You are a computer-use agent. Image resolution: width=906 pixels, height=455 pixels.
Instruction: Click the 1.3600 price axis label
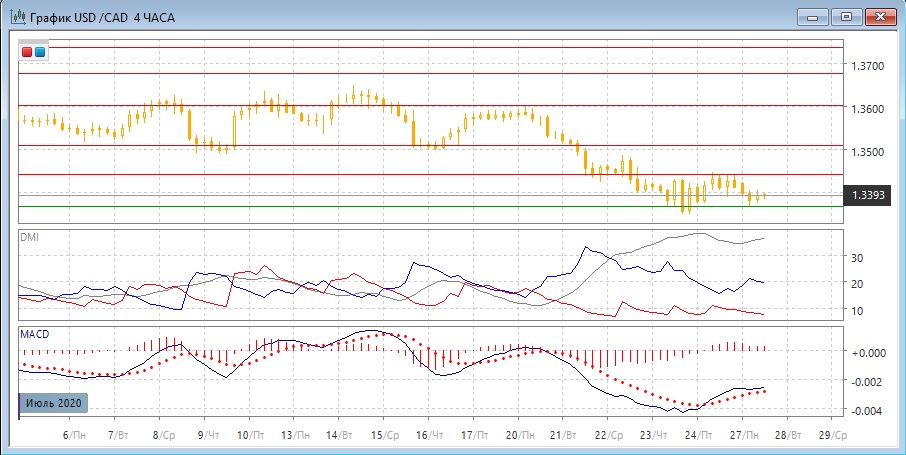[868, 109]
